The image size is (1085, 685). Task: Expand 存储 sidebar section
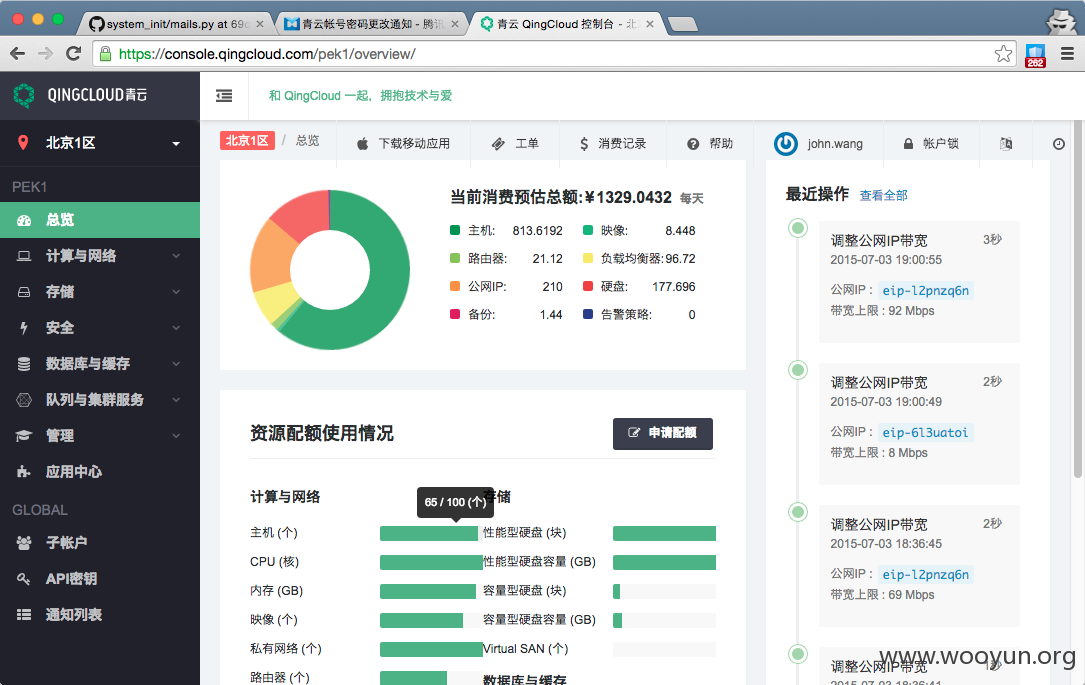click(x=100, y=292)
